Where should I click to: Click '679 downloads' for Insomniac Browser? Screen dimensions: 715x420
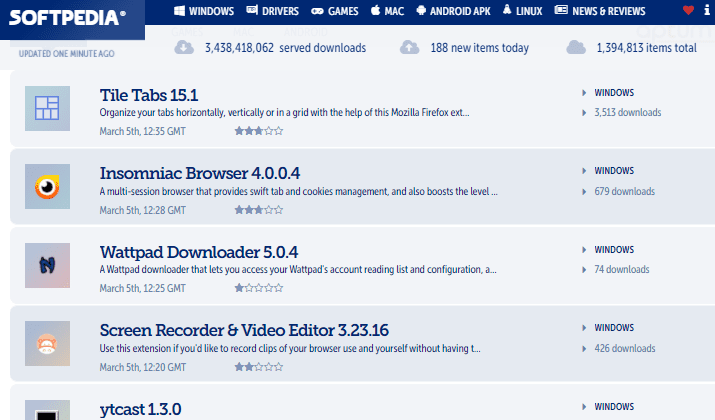pyautogui.click(x=624, y=192)
